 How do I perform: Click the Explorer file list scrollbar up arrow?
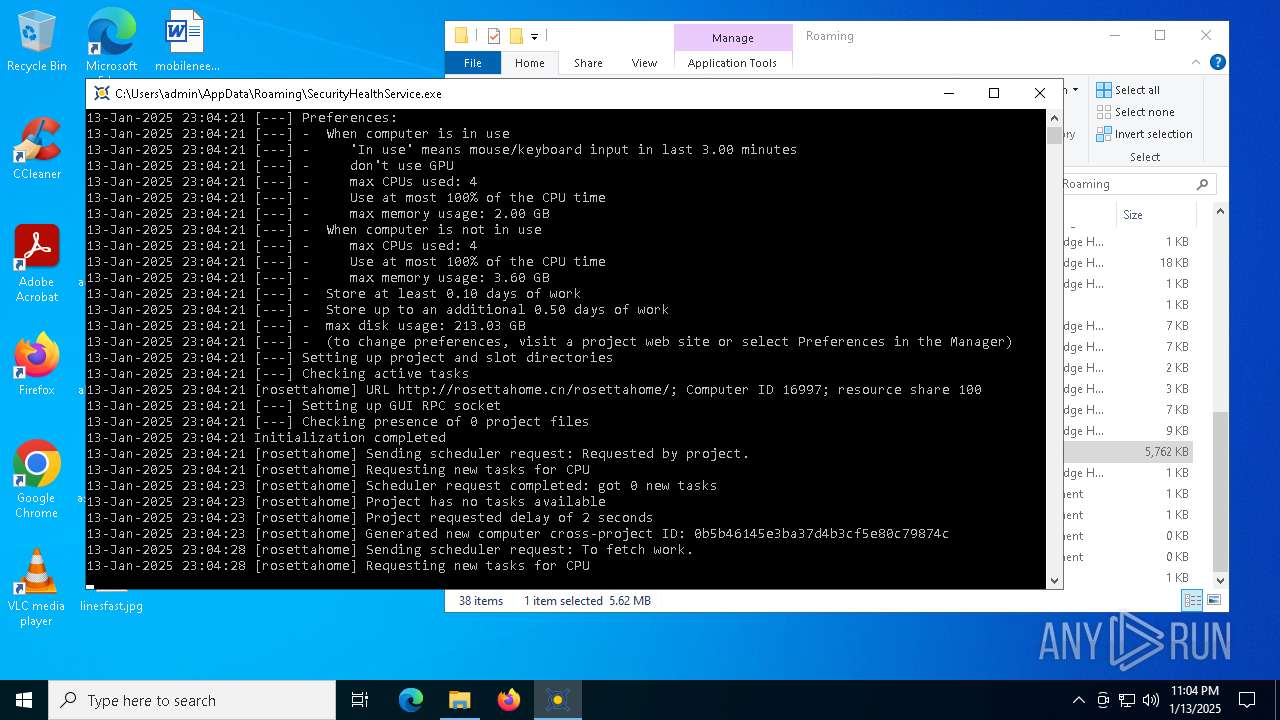pyautogui.click(x=1220, y=211)
